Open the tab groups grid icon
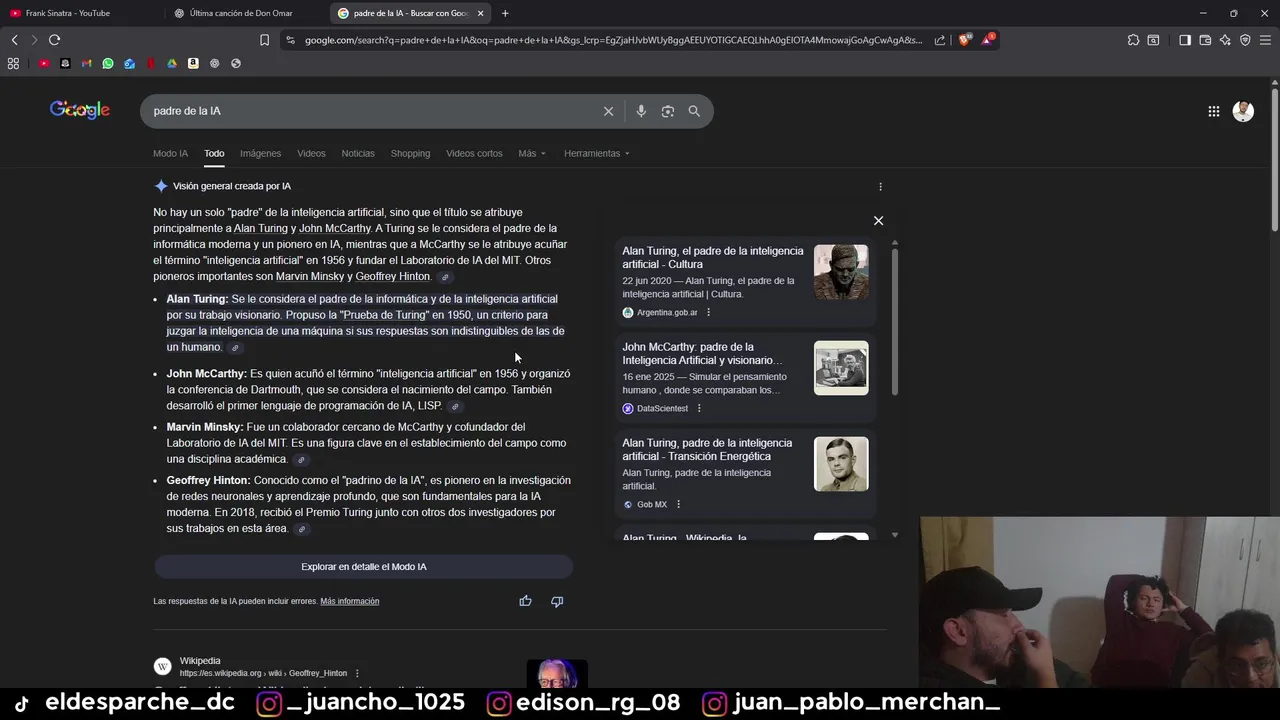This screenshot has width=1280, height=720. click(x=13, y=63)
